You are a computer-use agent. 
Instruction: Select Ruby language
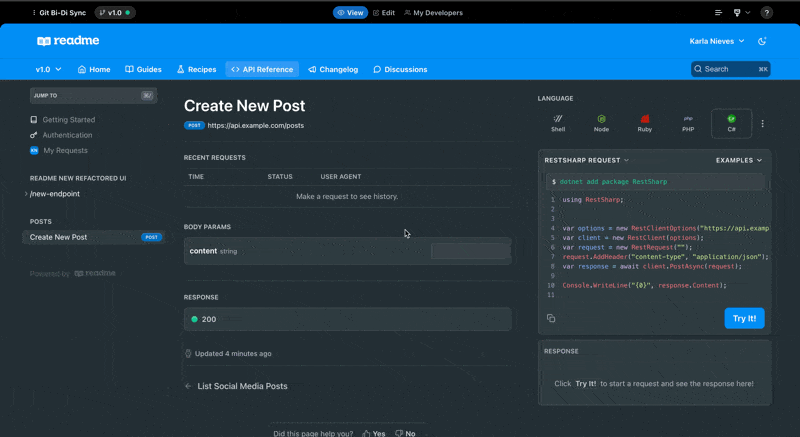(x=644, y=123)
